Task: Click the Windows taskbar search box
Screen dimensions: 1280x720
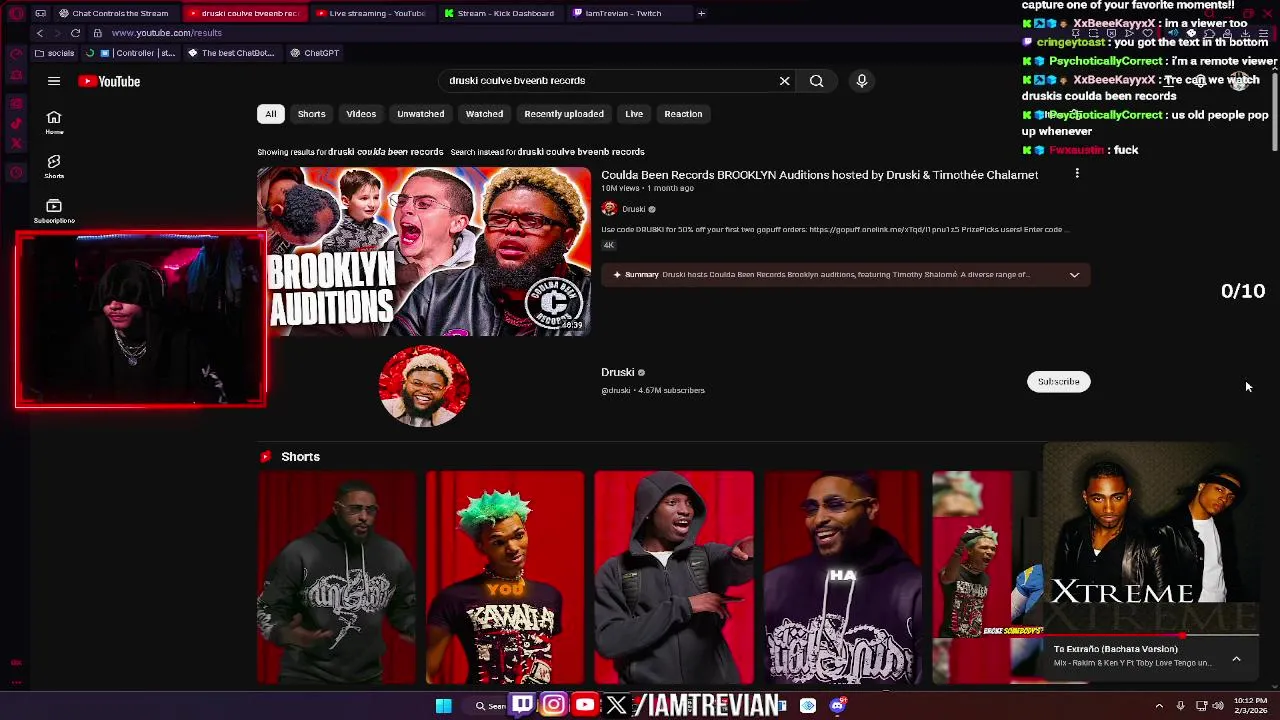Action: point(492,706)
